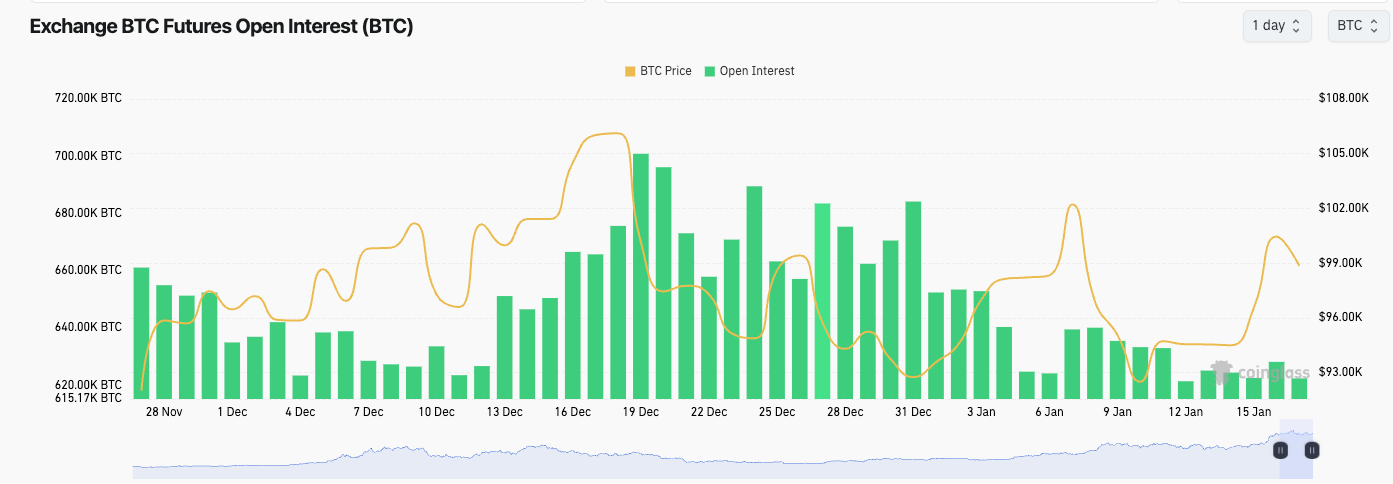Click the yellow BTC Price legend swatch
Image resolution: width=1393 pixels, height=484 pixels.
pos(630,71)
